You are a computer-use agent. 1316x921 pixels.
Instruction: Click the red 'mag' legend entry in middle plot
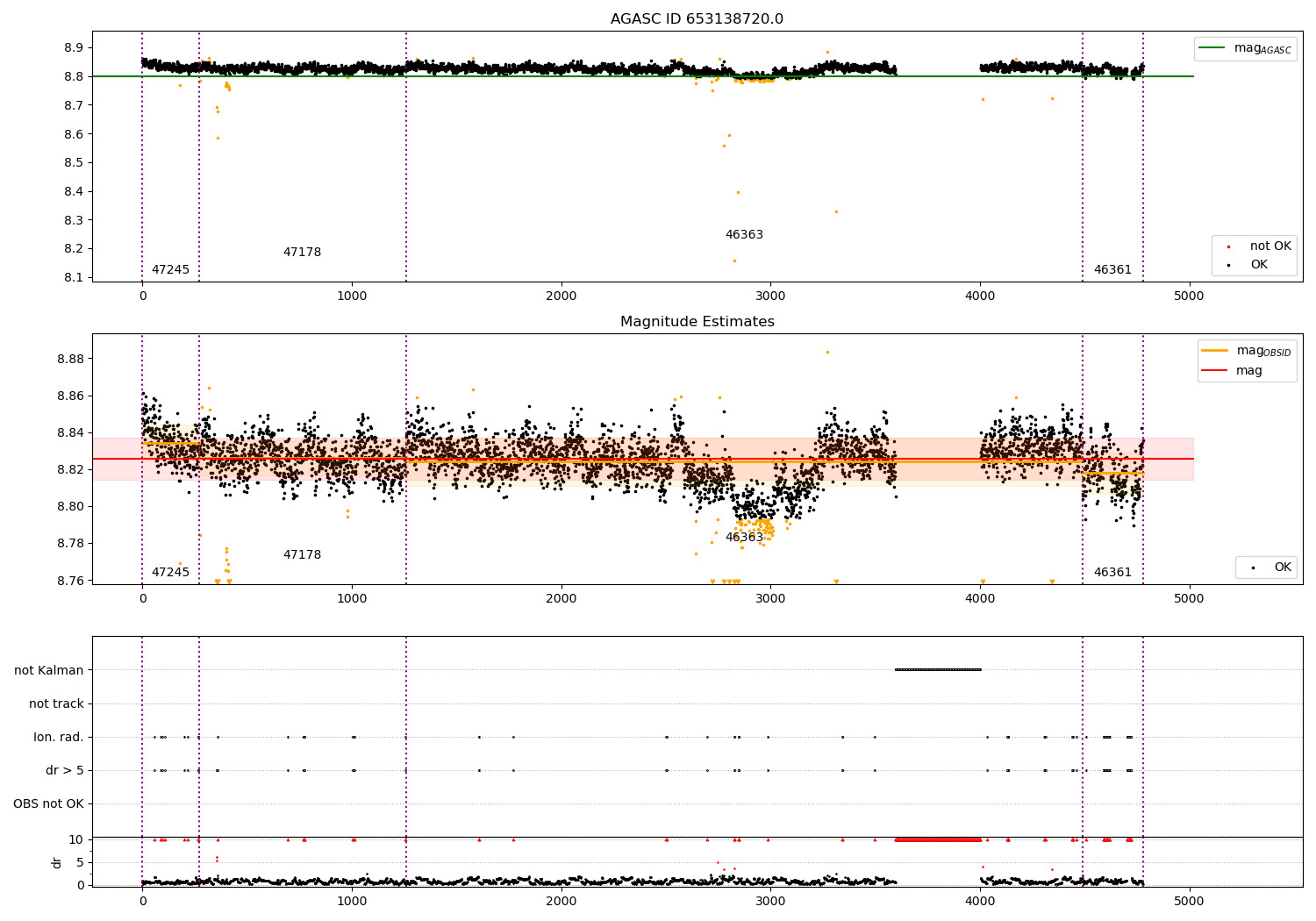click(1233, 370)
